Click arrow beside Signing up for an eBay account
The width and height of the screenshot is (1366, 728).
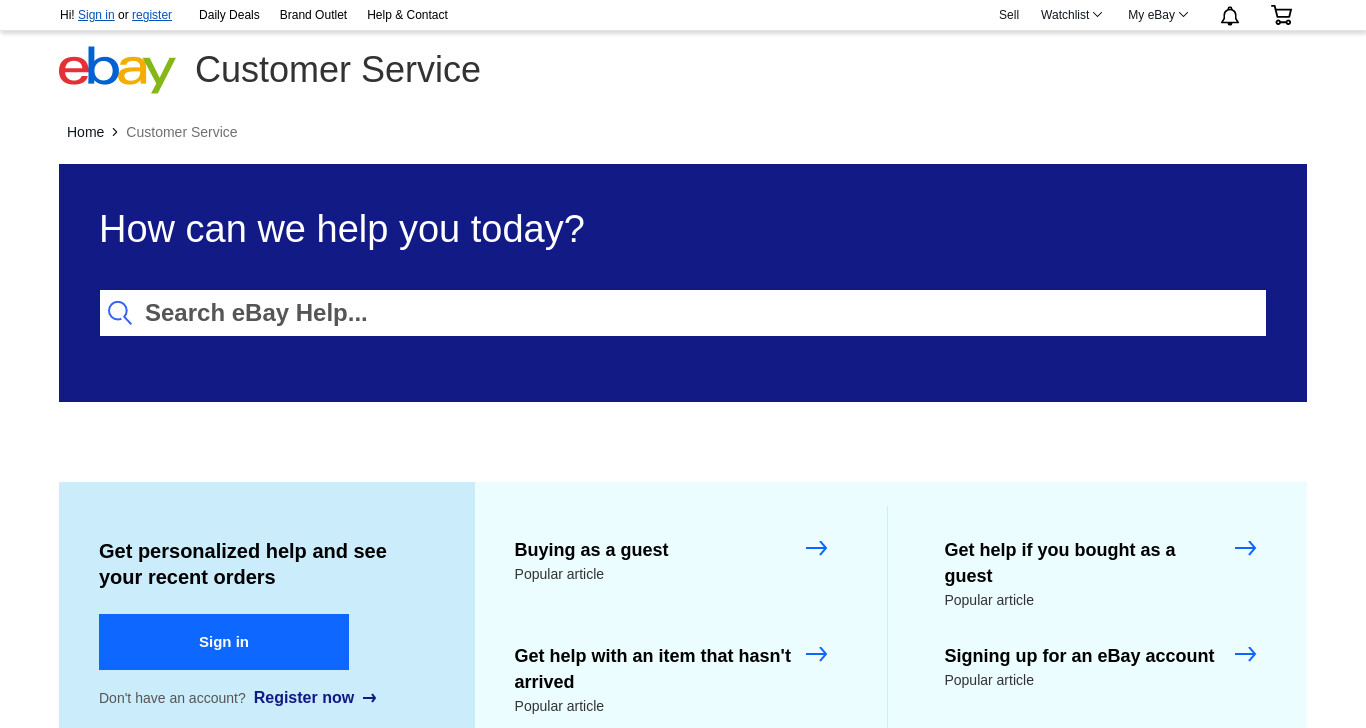click(x=1245, y=654)
